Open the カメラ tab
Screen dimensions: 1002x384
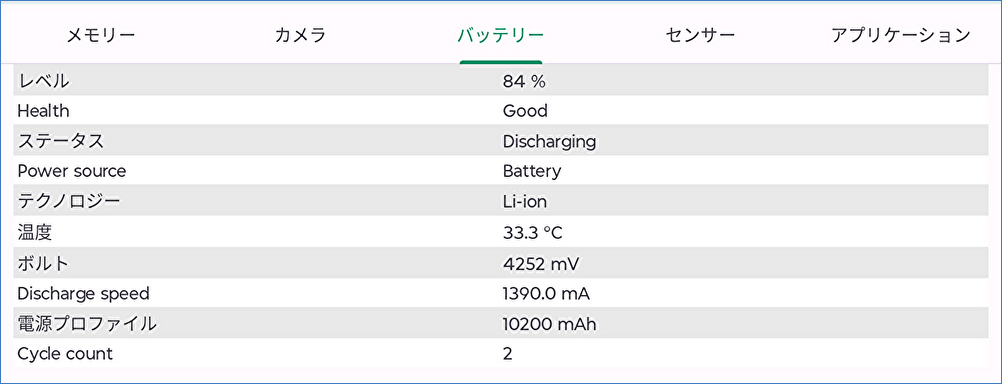point(300,35)
